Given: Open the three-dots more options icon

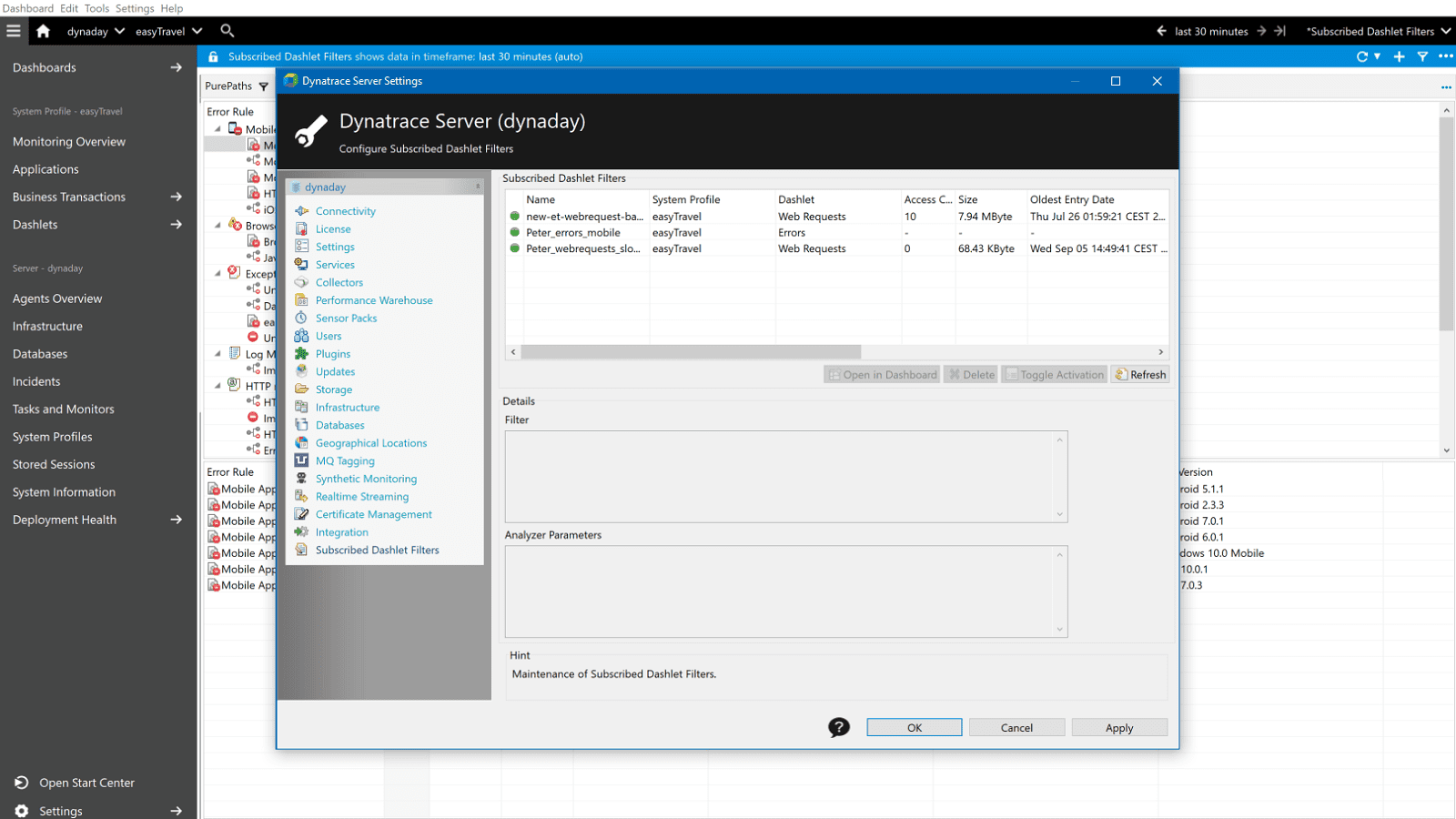Looking at the screenshot, I should coord(1445,56).
